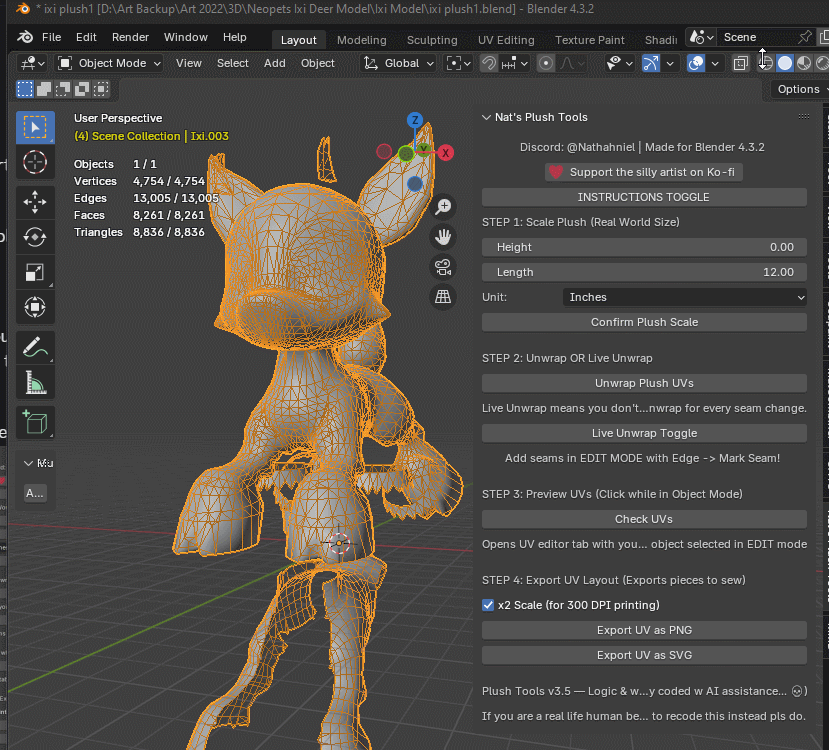The height and width of the screenshot is (750, 829).
Task: Open the Global orientation dropdown
Action: [399, 63]
